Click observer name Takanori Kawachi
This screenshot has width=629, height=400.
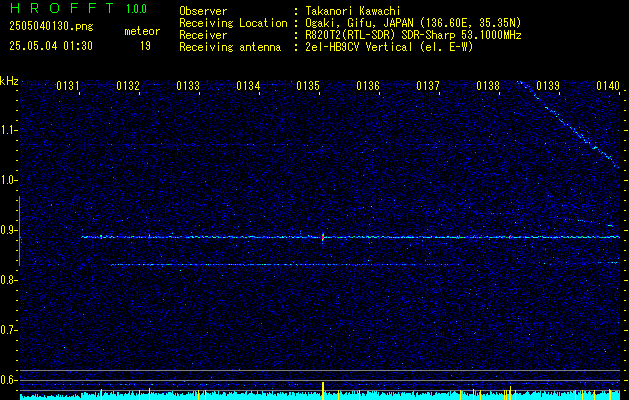tap(353, 11)
